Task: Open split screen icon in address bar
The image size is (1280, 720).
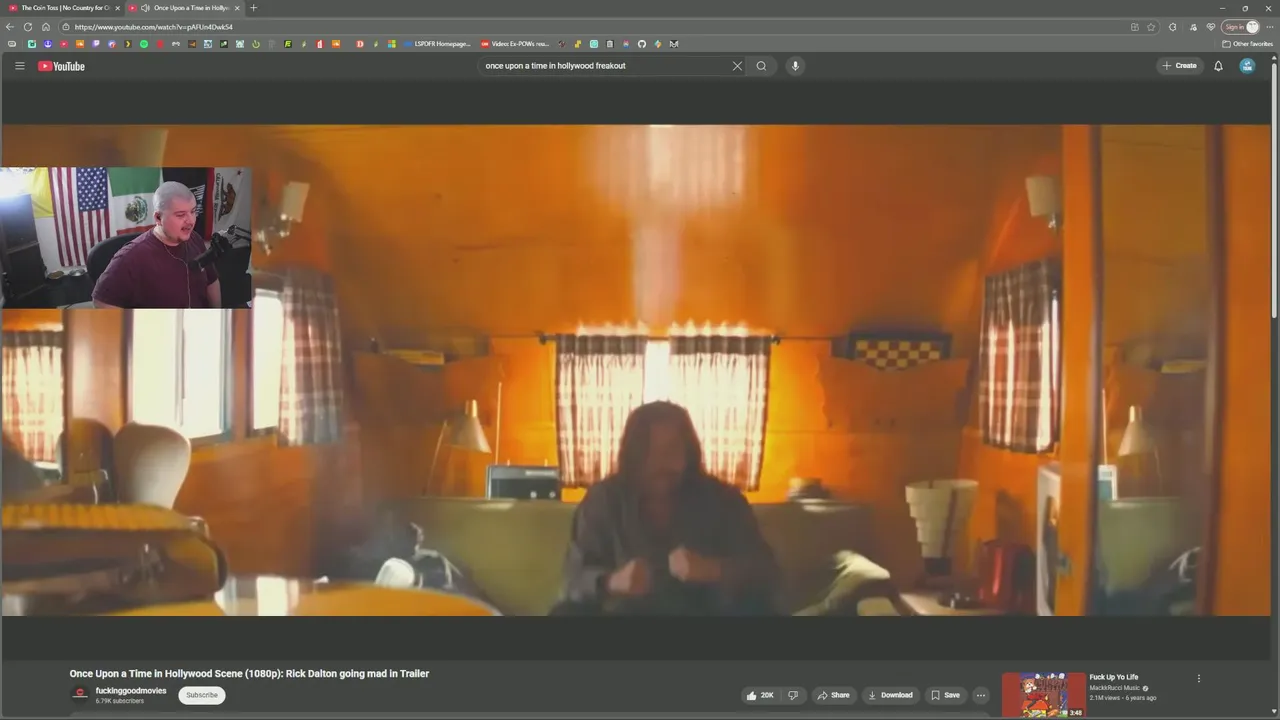Action: click(x=1134, y=27)
